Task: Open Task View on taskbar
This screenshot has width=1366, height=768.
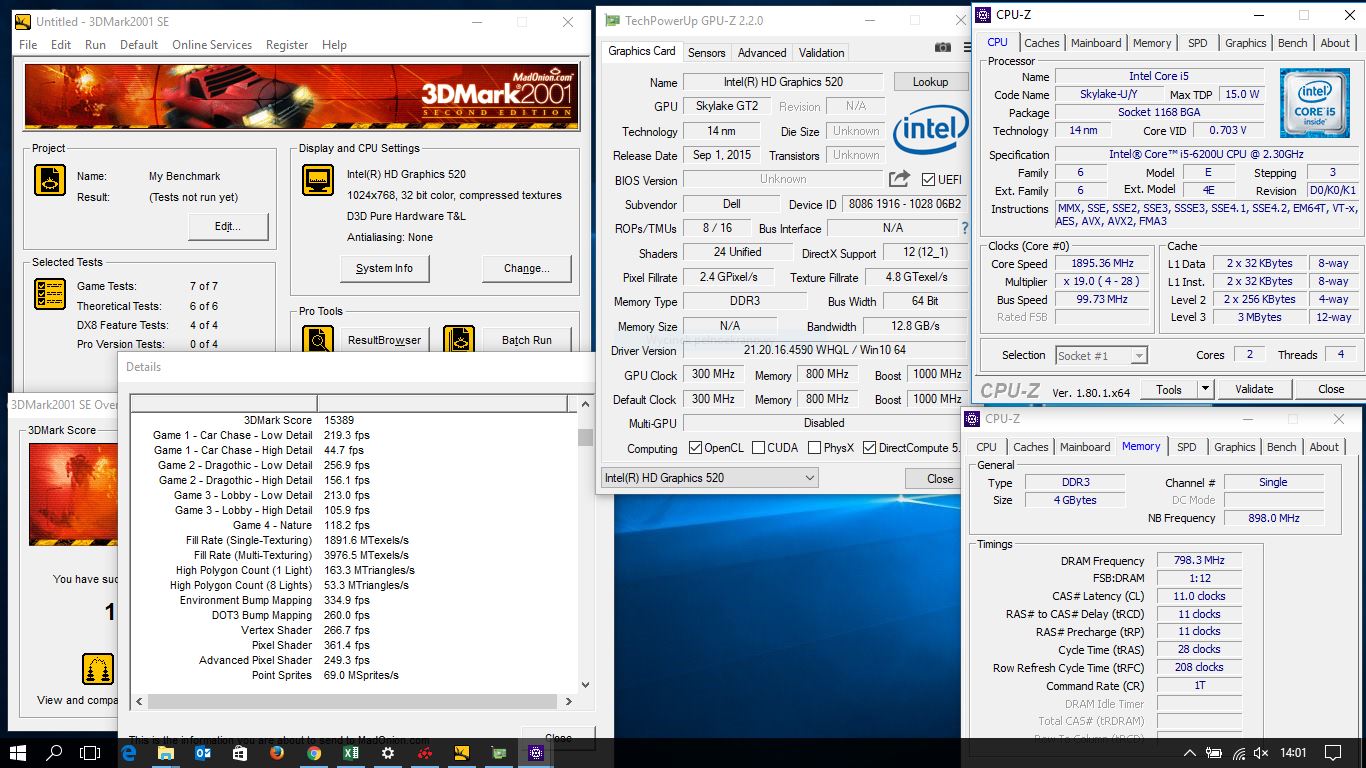Action: [90, 753]
